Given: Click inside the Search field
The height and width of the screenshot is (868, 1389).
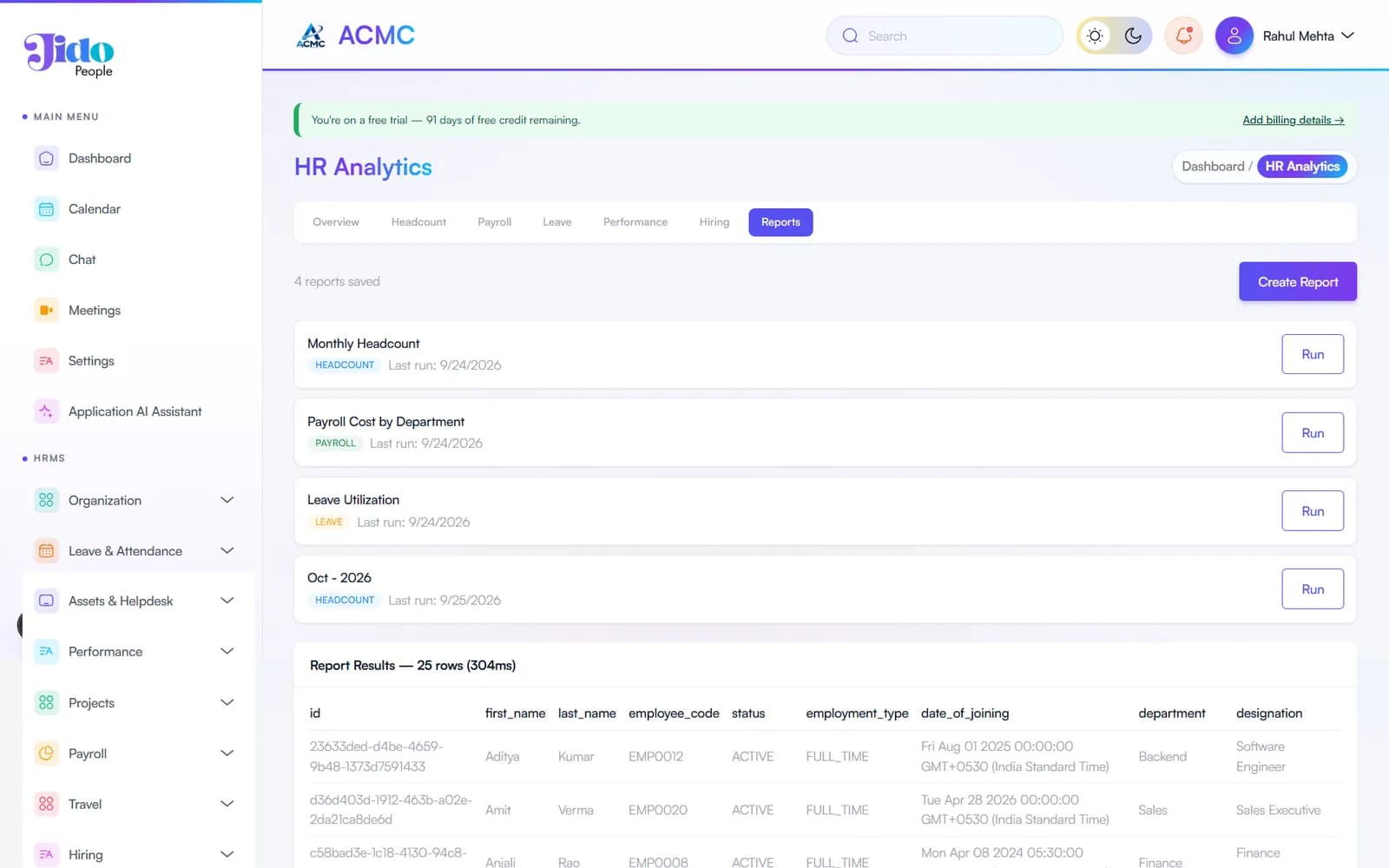Looking at the screenshot, I should tap(945, 36).
